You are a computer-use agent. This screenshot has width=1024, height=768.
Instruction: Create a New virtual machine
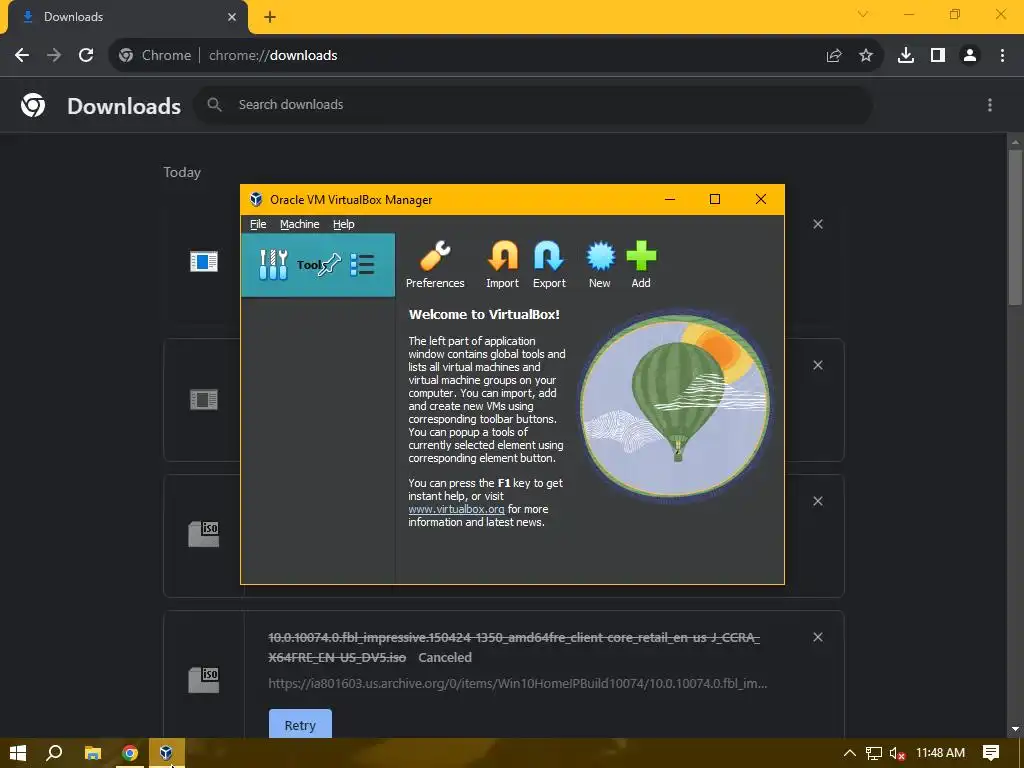pos(600,256)
